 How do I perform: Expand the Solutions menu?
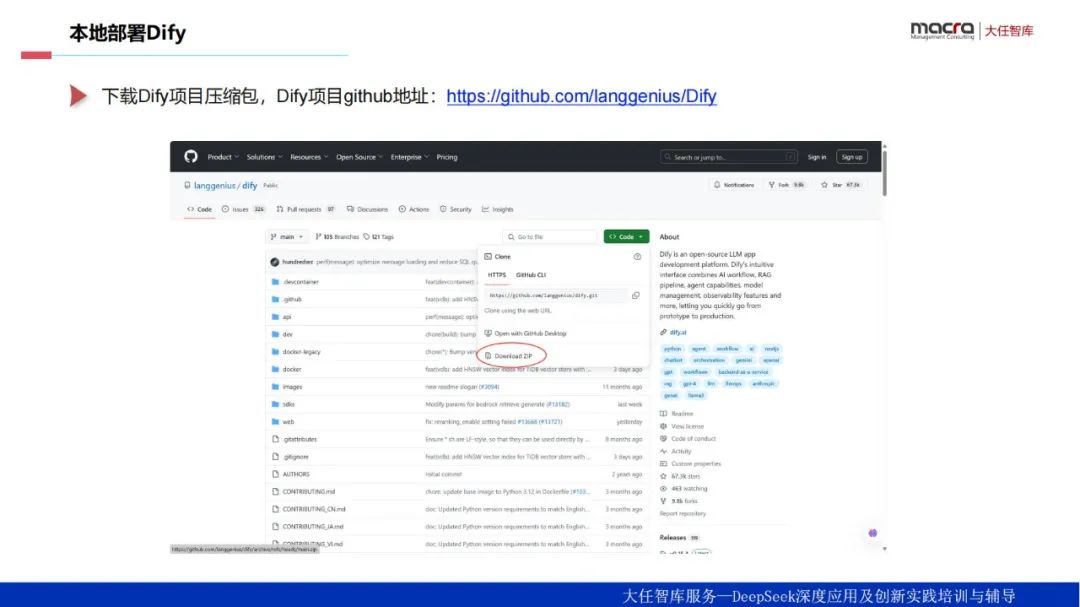[264, 157]
